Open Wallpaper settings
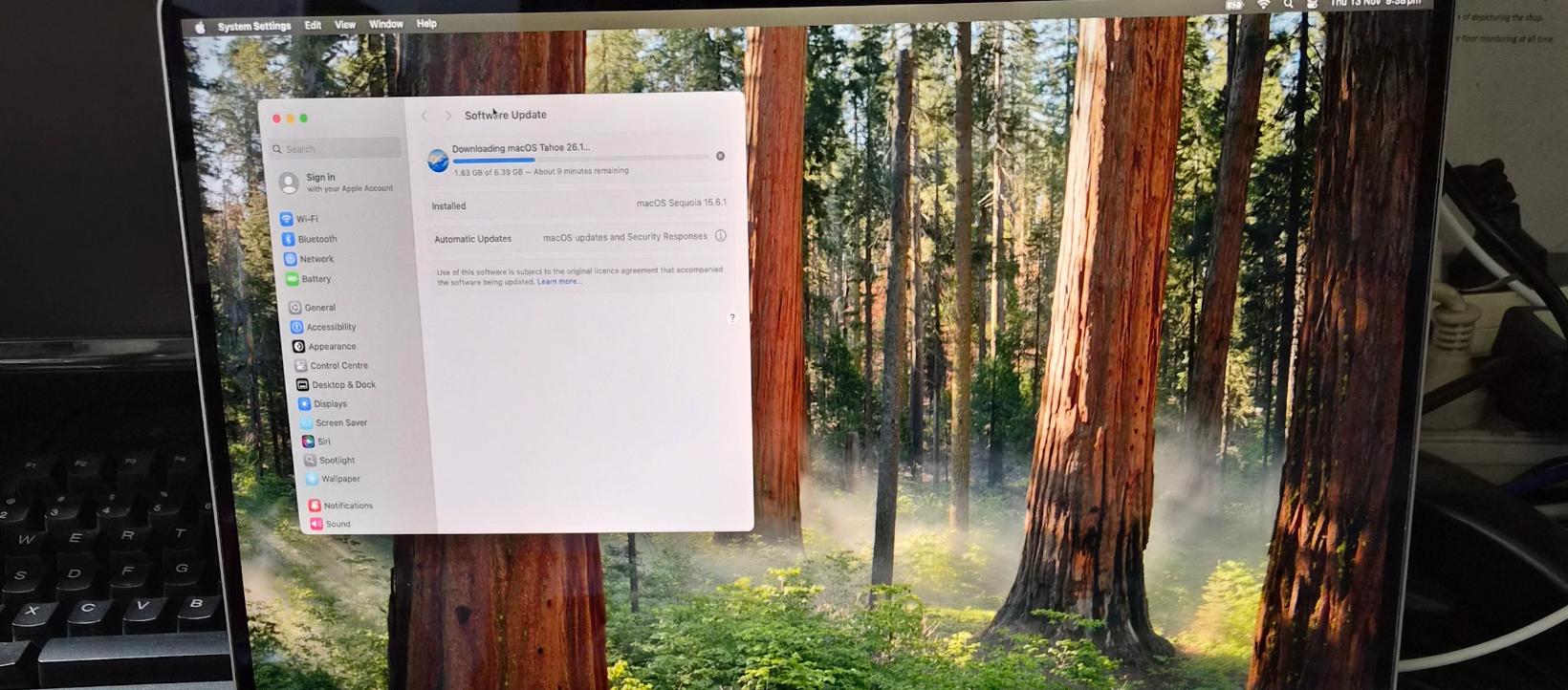This screenshot has width=1568, height=690. [x=333, y=479]
